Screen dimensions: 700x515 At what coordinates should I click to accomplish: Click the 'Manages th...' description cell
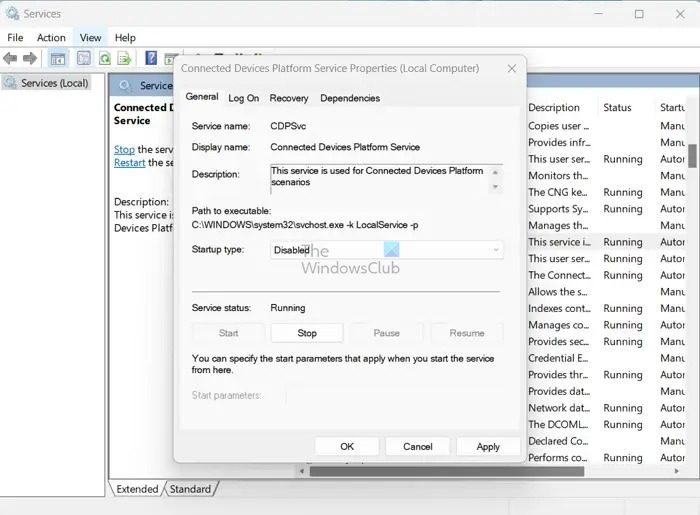(x=558, y=225)
